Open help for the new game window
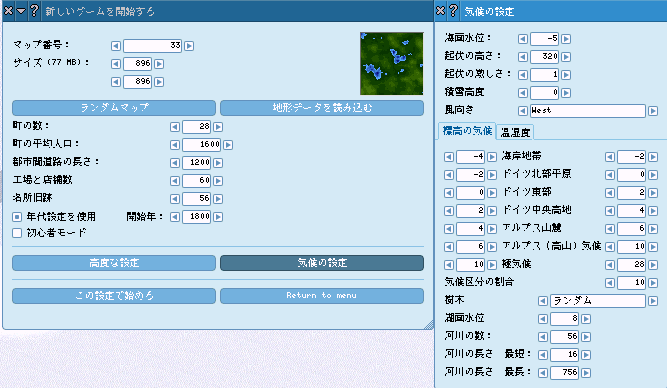Screen dimensions: 667x388 click(34, 10)
